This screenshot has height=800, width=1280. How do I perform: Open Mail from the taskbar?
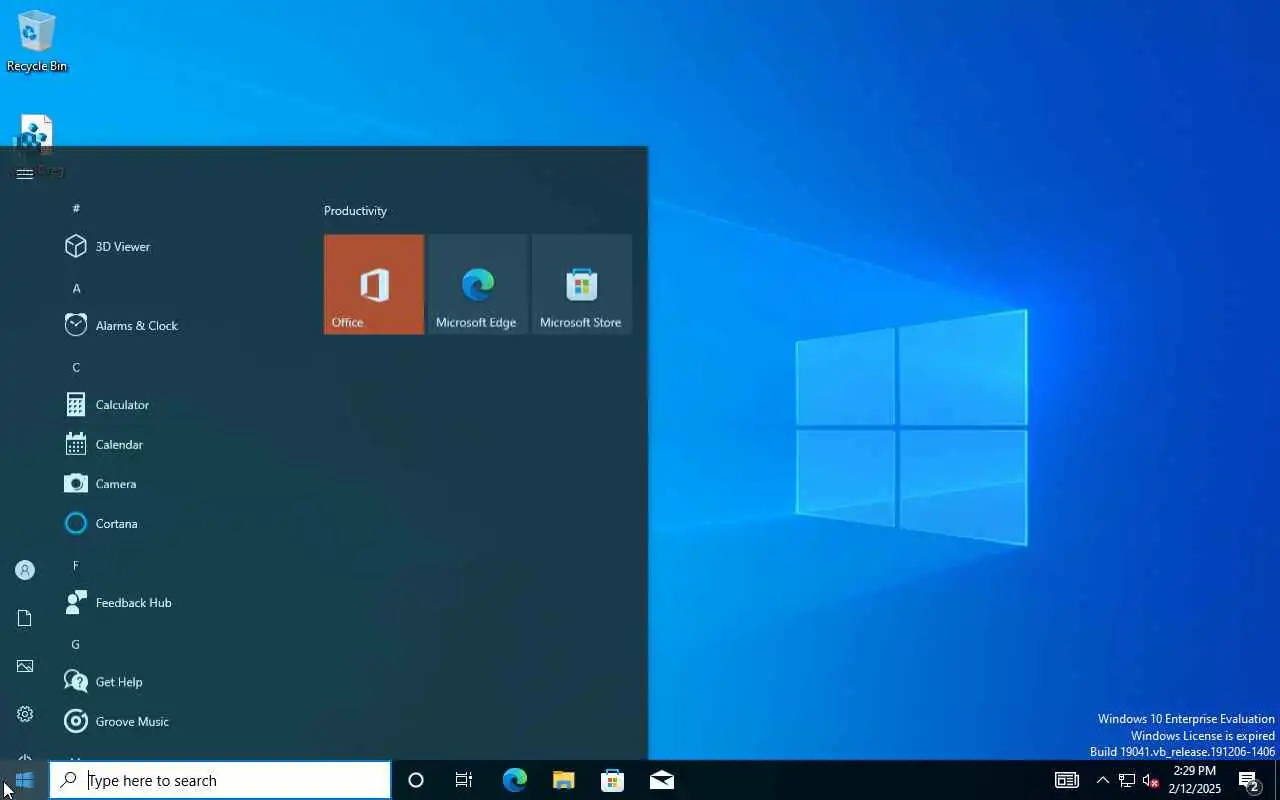click(661, 780)
